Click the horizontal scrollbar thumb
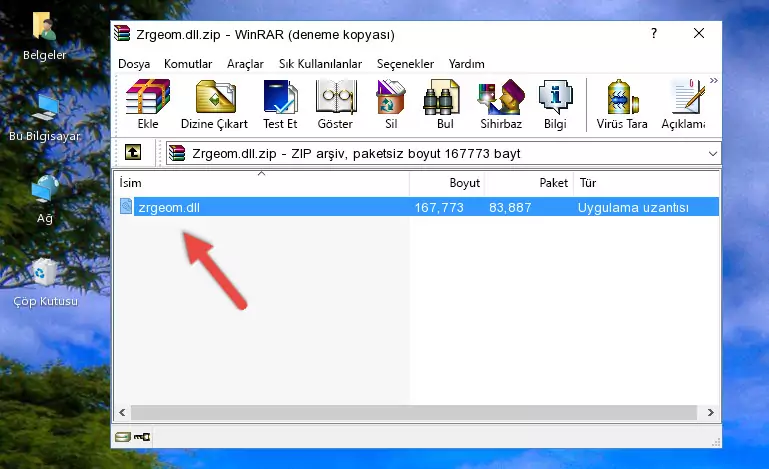 413,412
